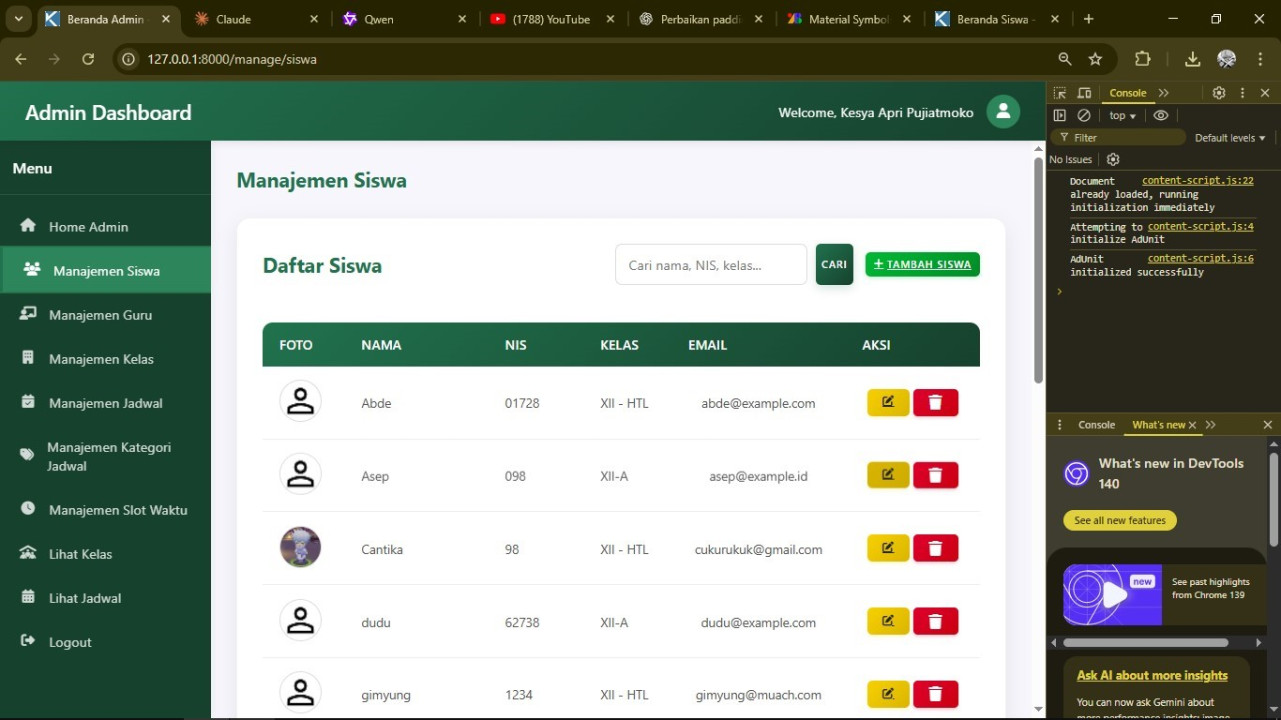Viewport: 1281px width, 720px height.
Task: Click the student search input field
Action: point(710,265)
